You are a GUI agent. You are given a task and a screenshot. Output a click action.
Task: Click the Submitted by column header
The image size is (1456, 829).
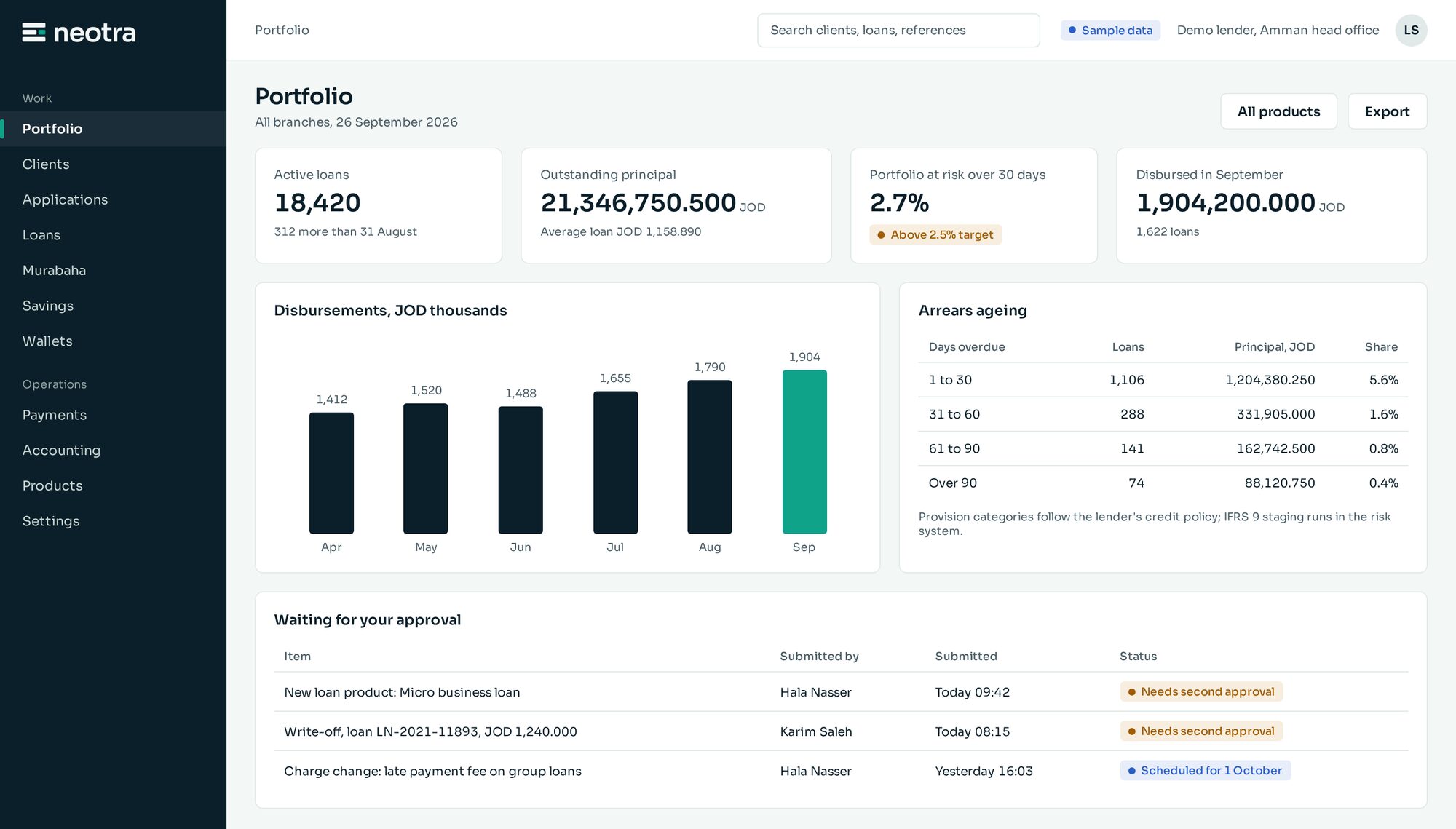819,657
